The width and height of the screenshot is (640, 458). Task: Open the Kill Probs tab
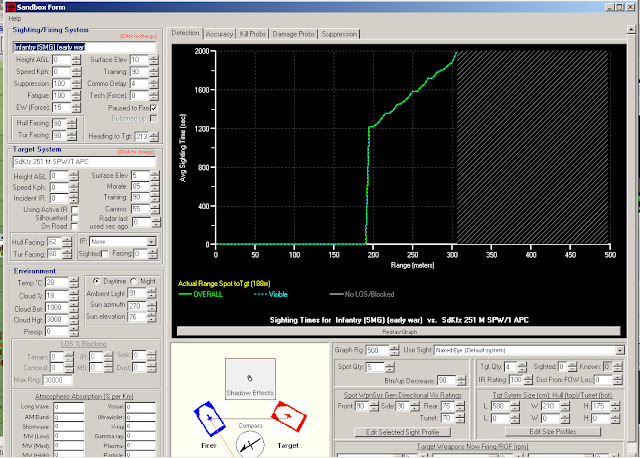pos(253,34)
